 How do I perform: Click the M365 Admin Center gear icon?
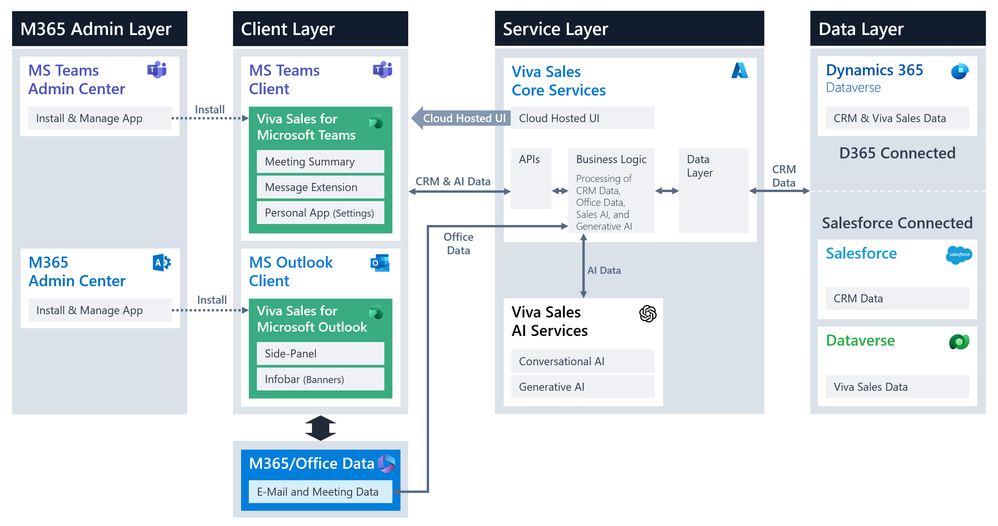tap(162, 262)
